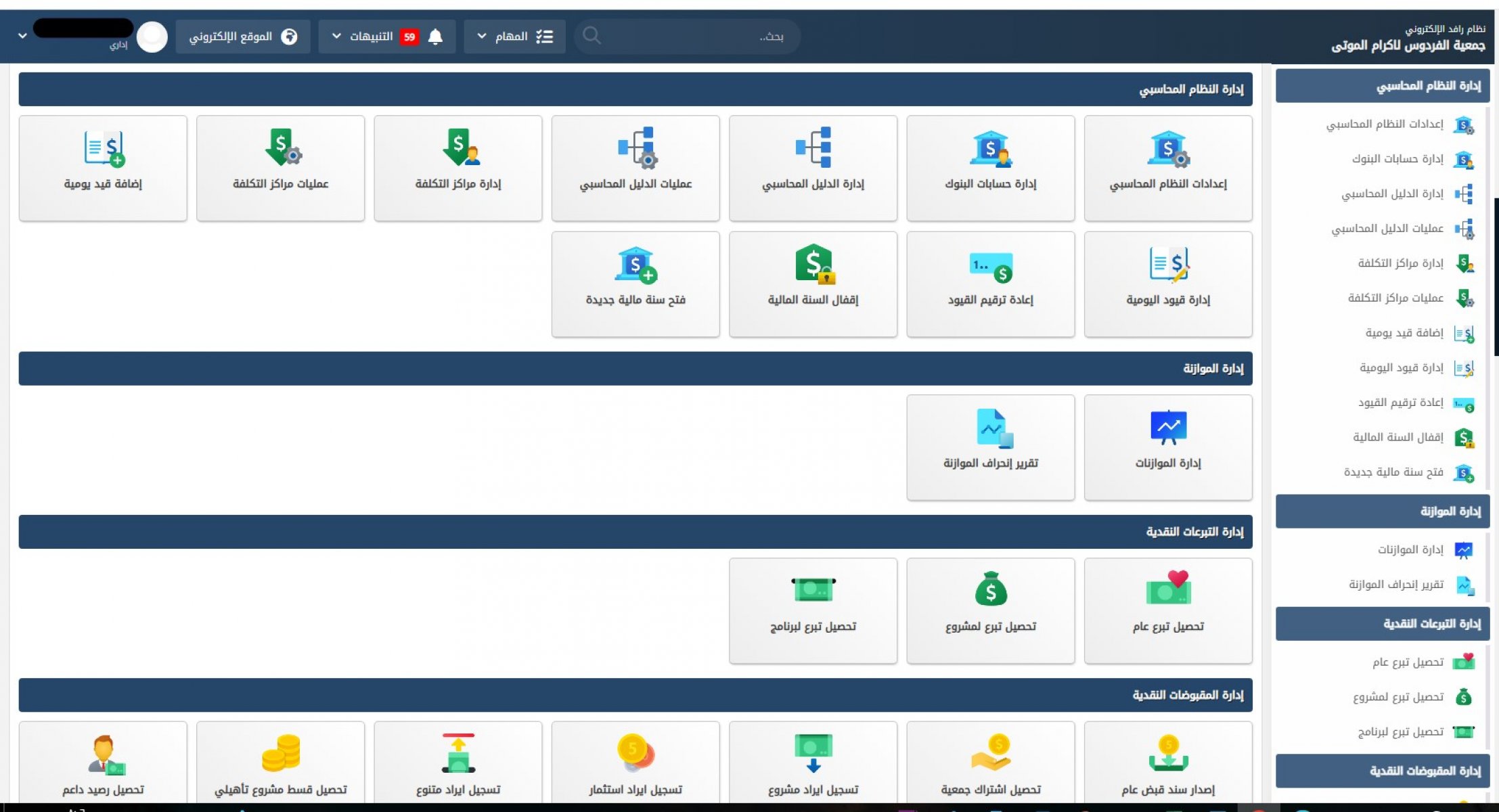Click تحصيل اشتراك جمعية tile icon
Viewport: 1499px width, 812px height.
[990, 753]
